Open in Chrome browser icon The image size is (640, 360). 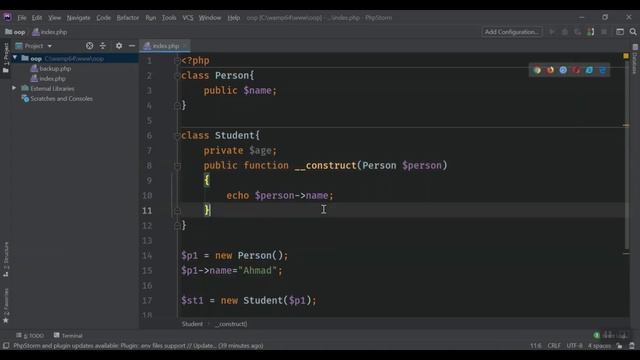(537, 70)
